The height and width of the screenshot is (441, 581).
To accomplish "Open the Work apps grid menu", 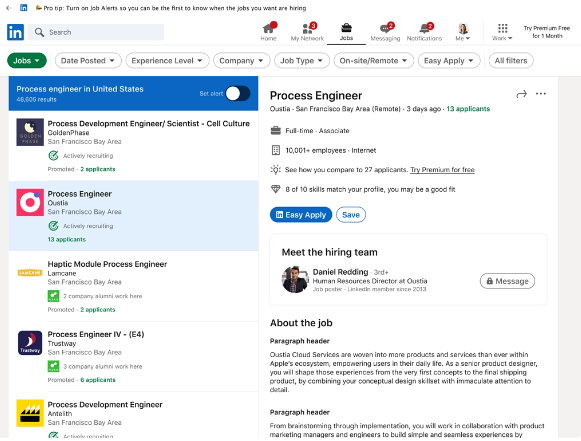I will 502,32.
